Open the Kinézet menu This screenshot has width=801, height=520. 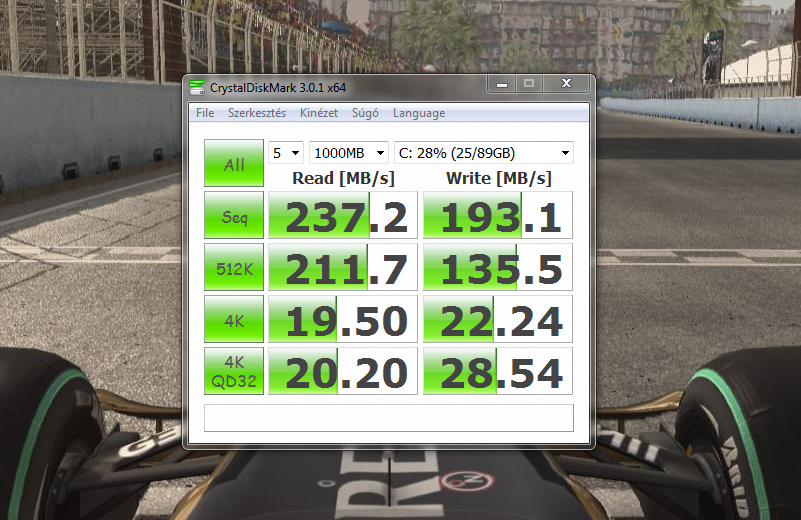click(x=319, y=113)
